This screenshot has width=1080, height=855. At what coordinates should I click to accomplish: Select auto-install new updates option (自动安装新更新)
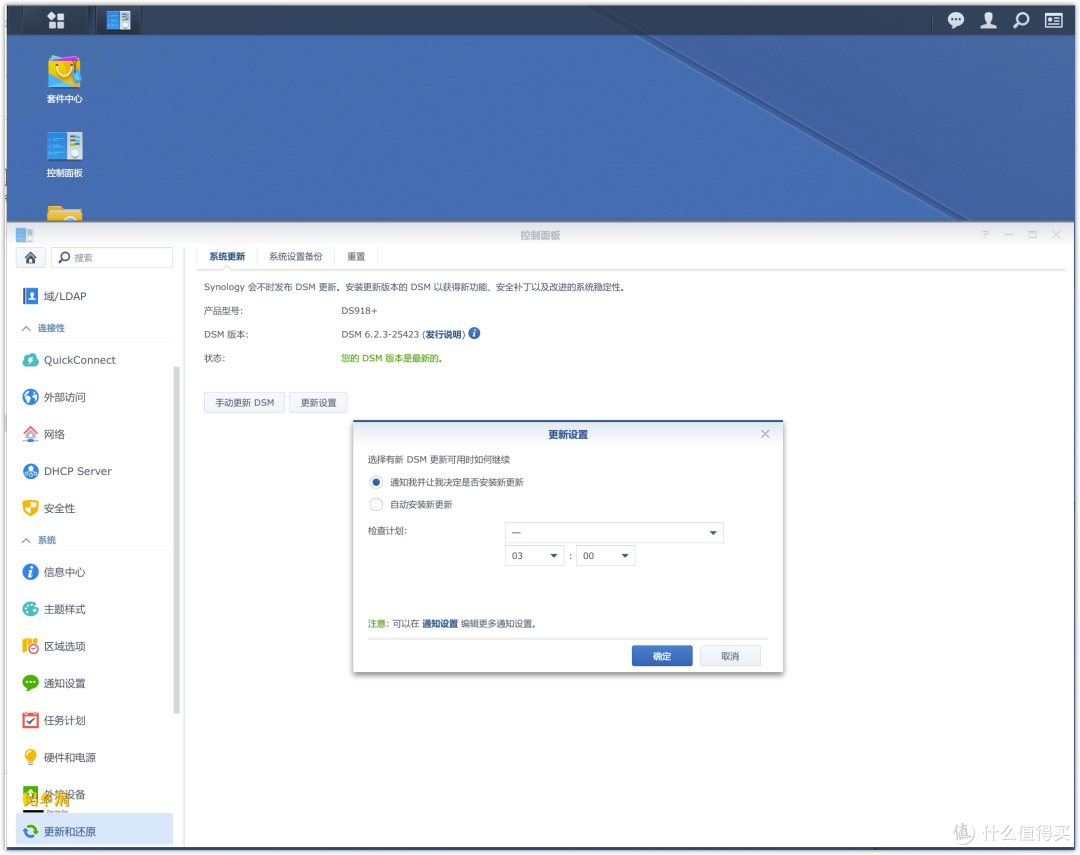(376, 505)
